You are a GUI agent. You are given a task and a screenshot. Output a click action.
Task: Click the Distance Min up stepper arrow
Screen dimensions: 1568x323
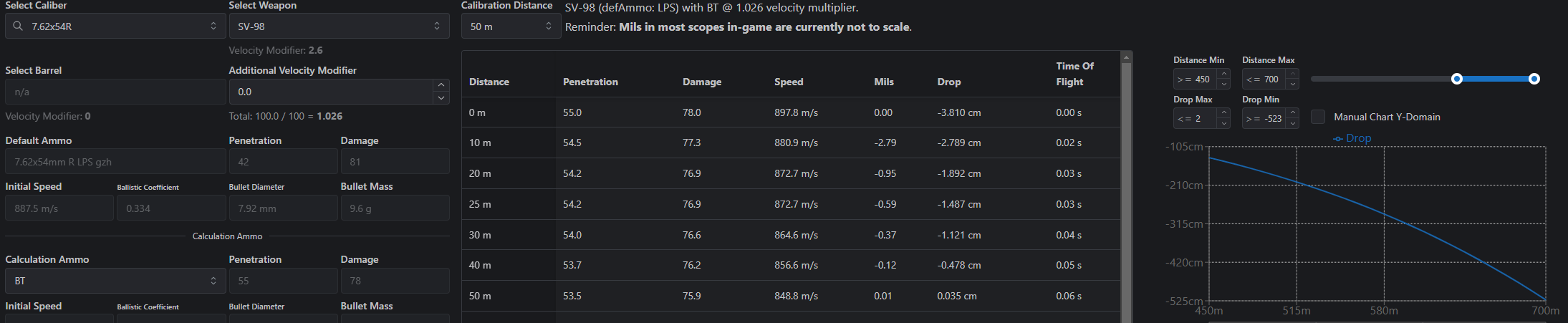point(1224,74)
